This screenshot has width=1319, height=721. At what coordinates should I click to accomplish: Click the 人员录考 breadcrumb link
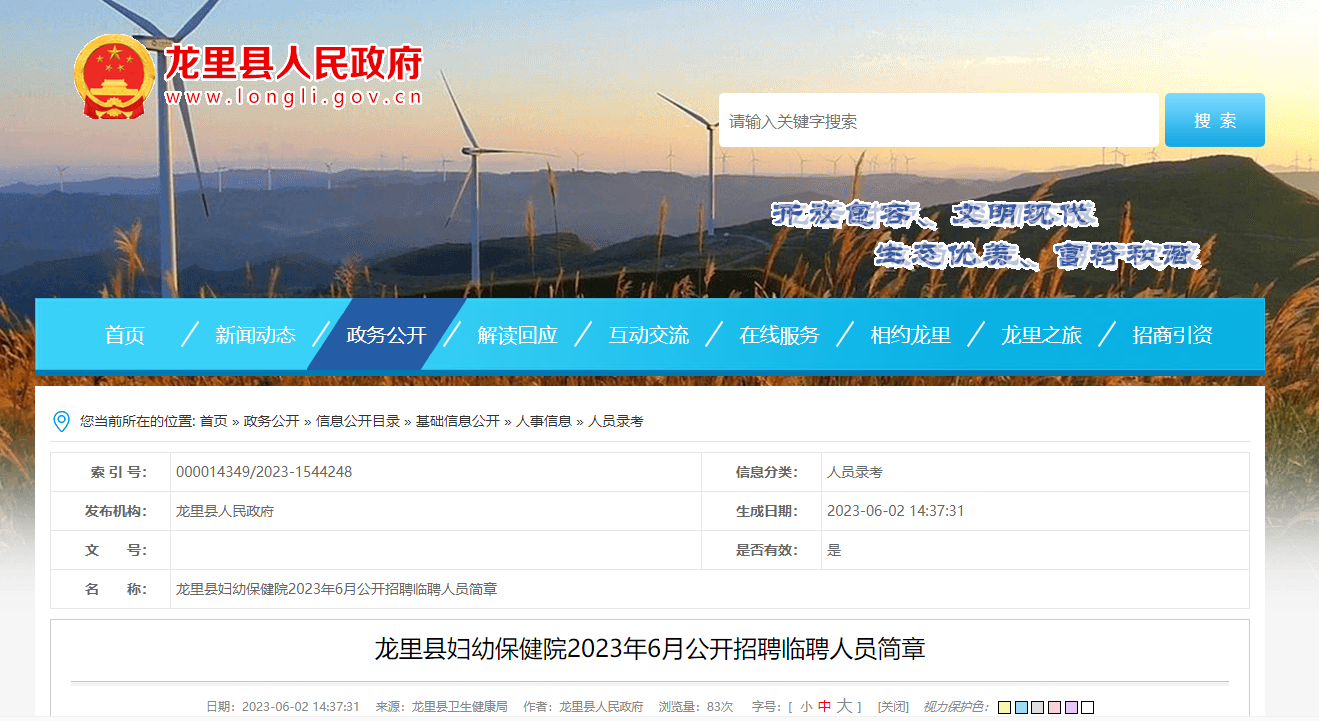(x=616, y=422)
